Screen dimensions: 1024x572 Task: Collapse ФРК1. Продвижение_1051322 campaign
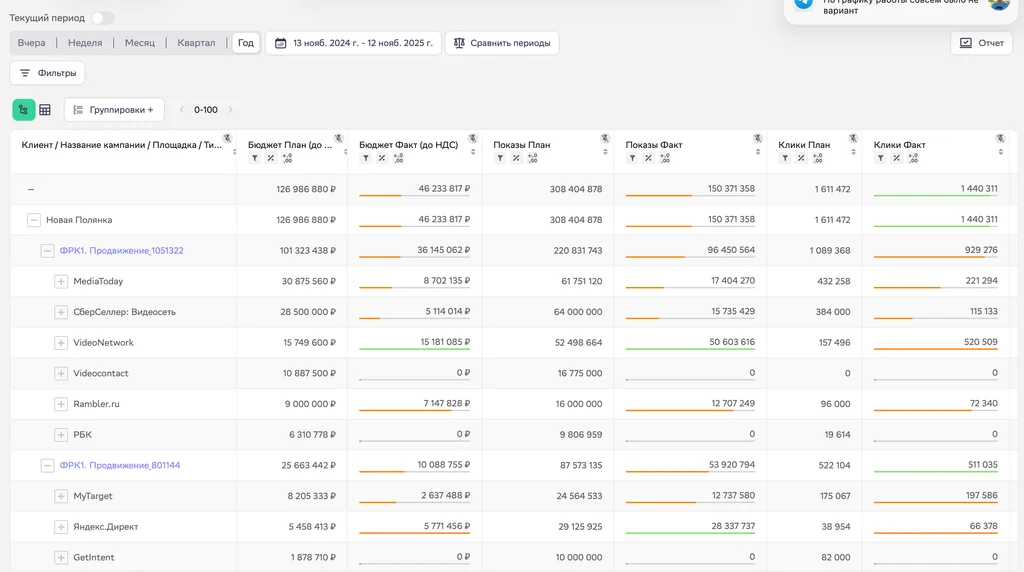pos(47,251)
